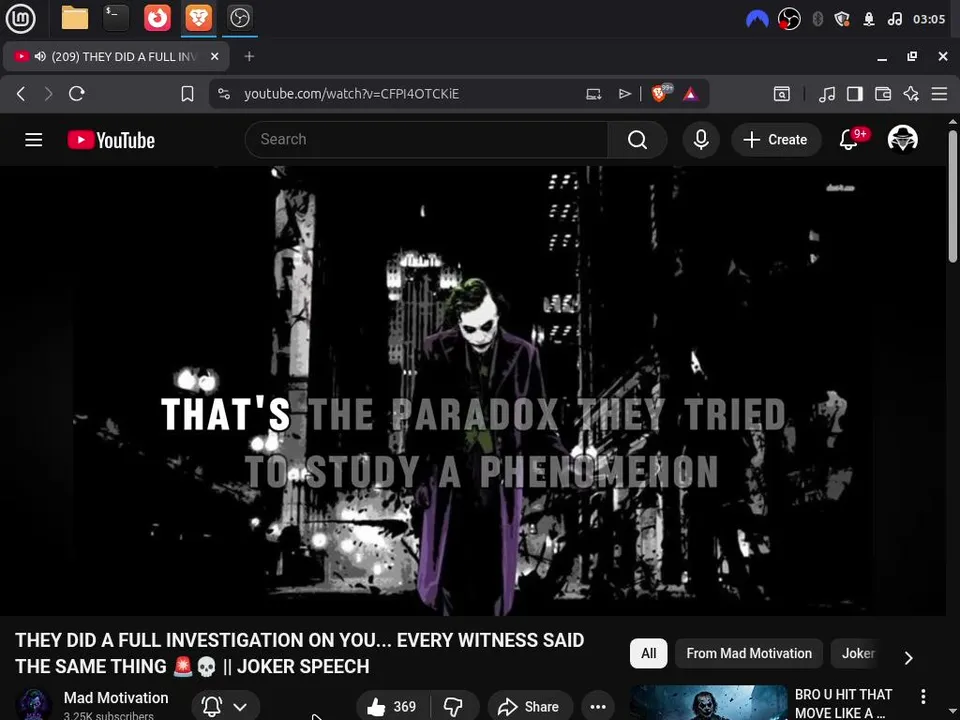Open options menu for BRO U HIT THAT video

point(923,696)
